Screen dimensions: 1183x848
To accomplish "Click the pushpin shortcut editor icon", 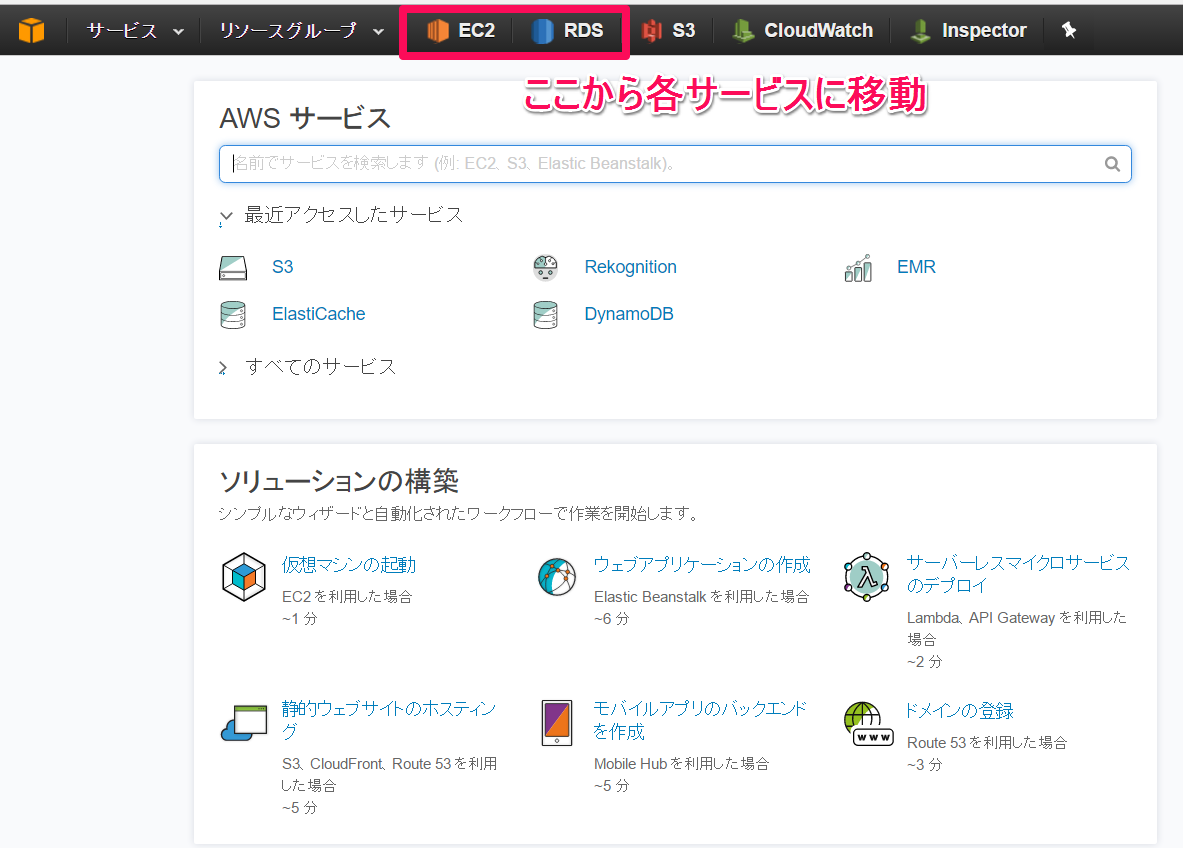I will 1069,30.
